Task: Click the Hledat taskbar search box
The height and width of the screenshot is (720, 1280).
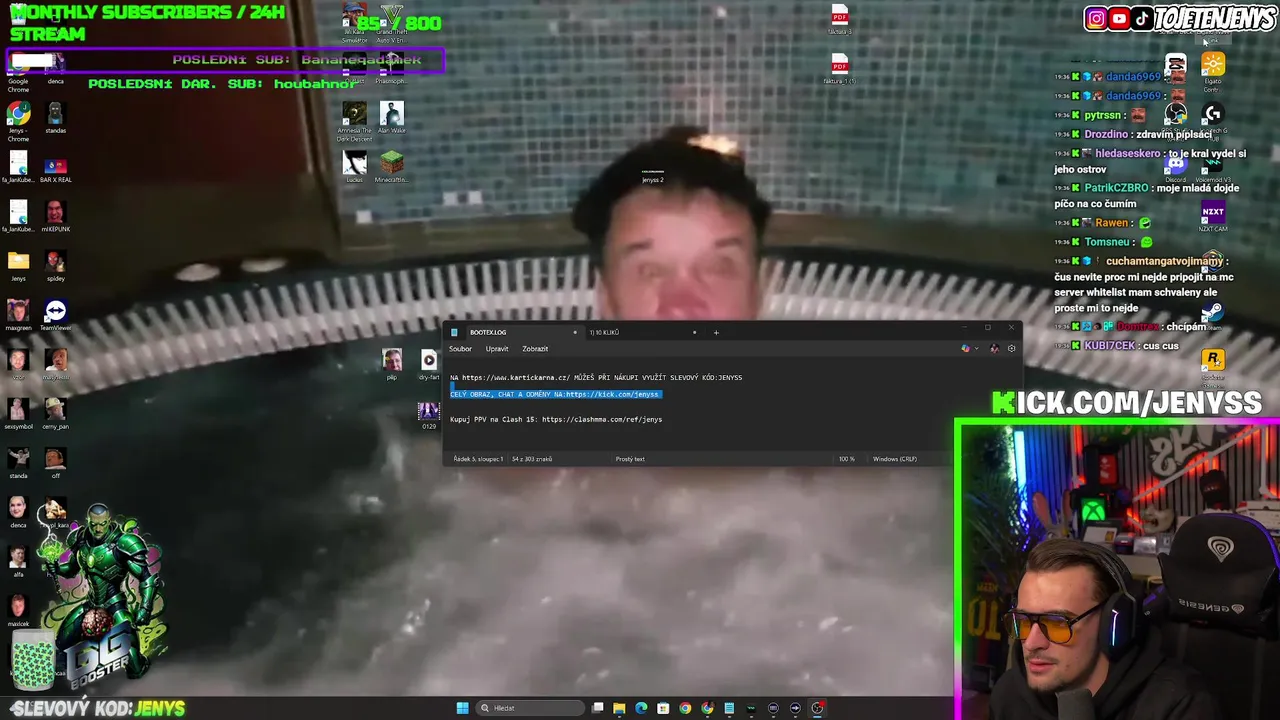Action: tap(530, 708)
